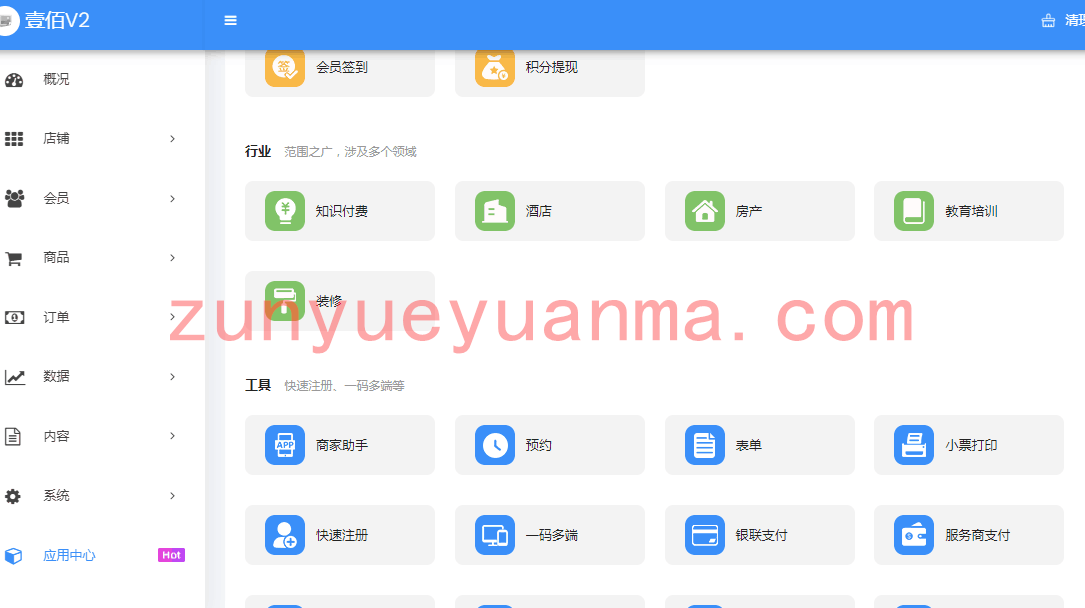1085x608 pixels.
Task: Open the 会员签到 app label
Action: coord(342,67)
